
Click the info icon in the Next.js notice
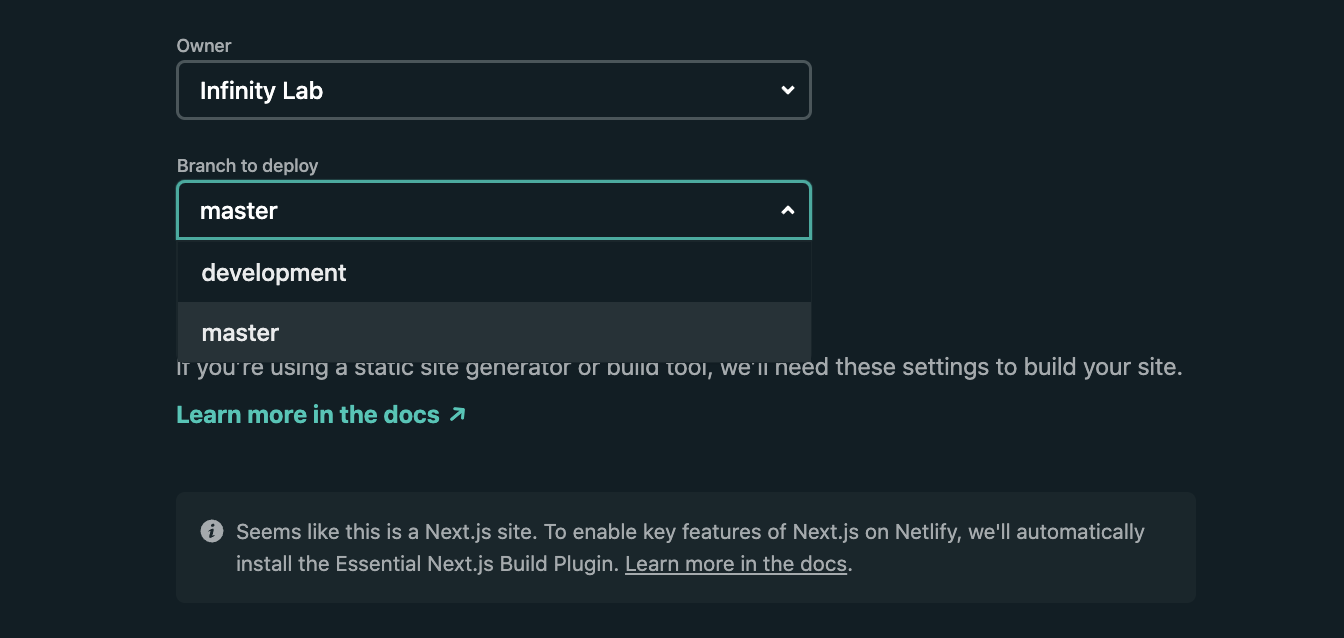(212, 531)
